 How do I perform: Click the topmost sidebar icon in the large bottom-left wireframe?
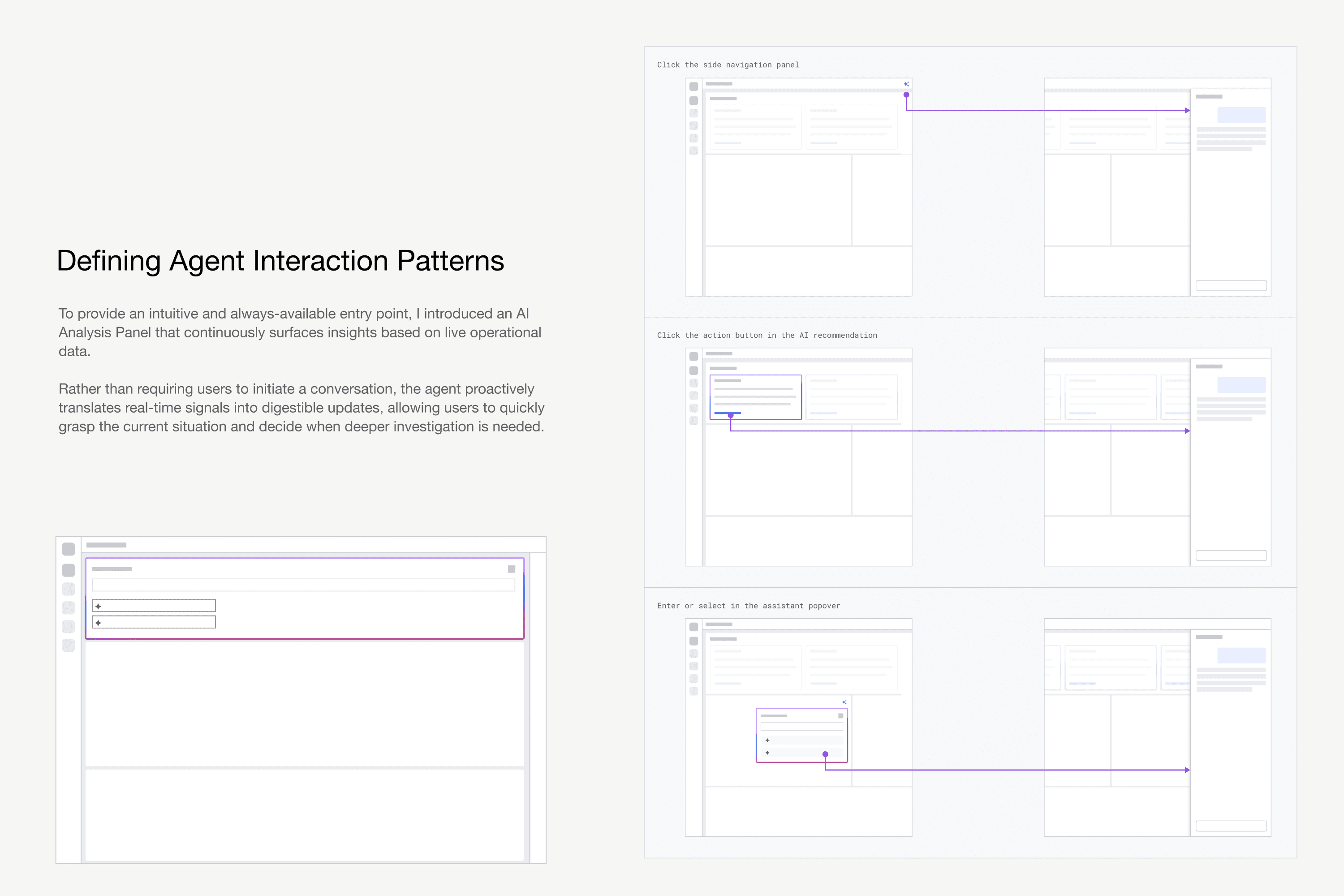[x=69, y=549]
